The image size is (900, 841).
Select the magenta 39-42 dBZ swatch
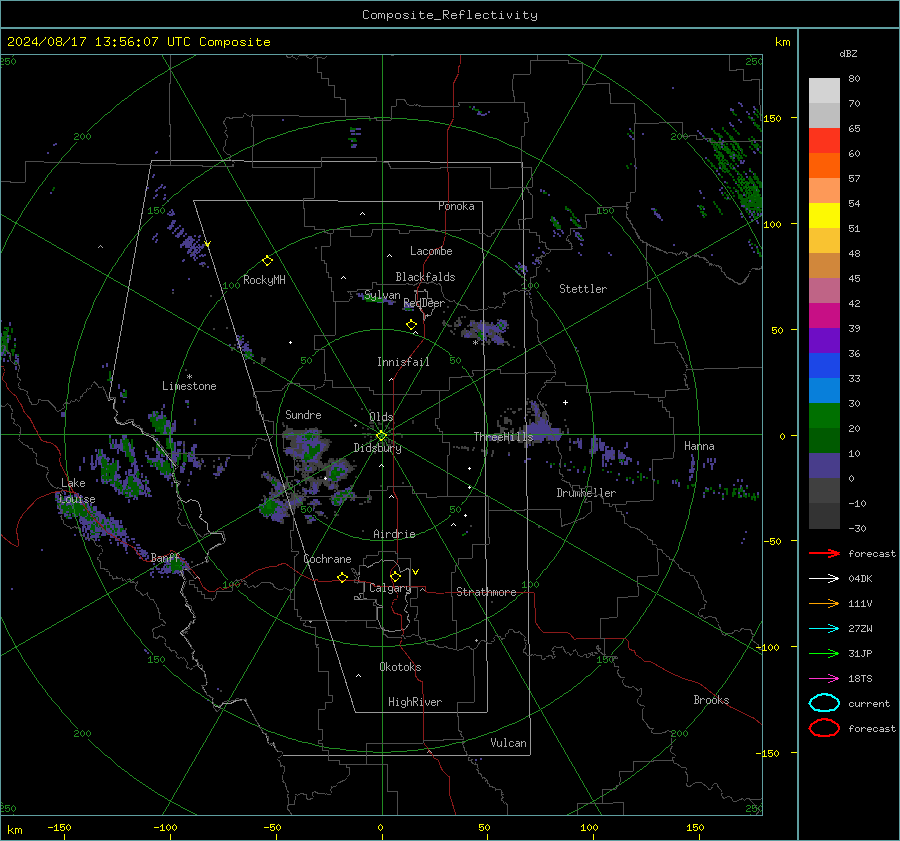tap(824, 316)
